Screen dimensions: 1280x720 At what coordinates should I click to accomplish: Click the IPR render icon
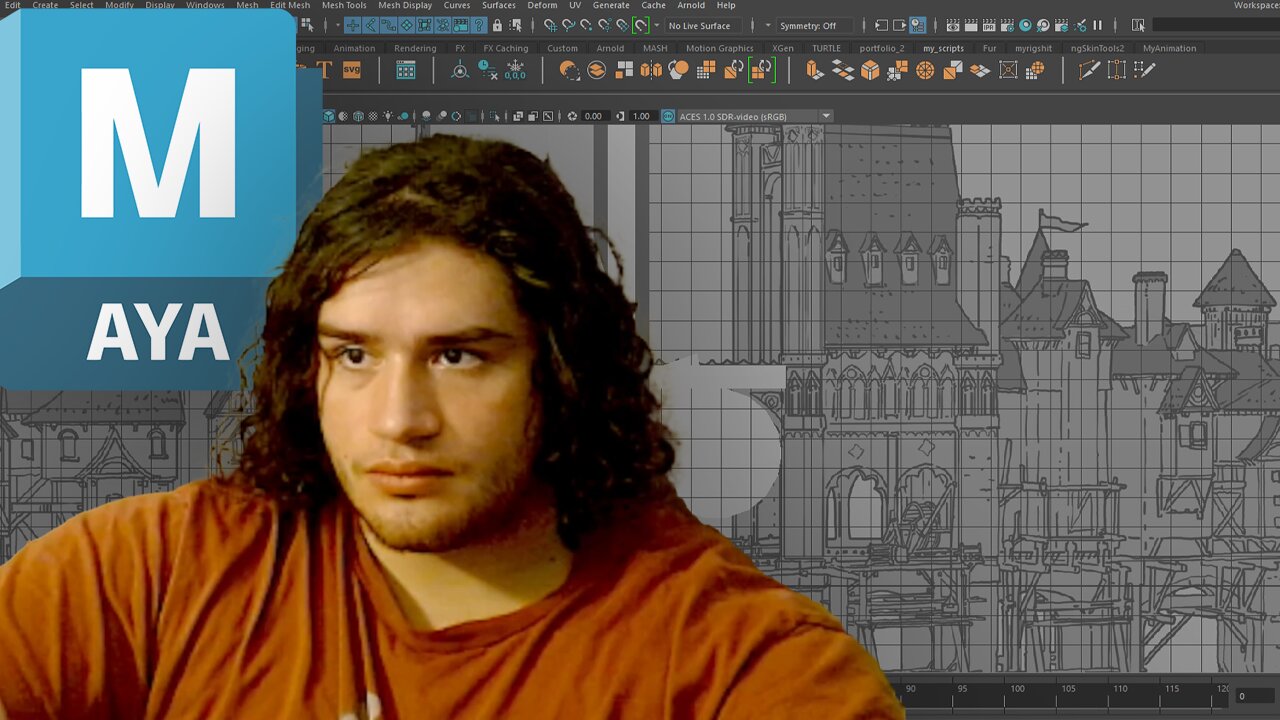tap(989, 25)
